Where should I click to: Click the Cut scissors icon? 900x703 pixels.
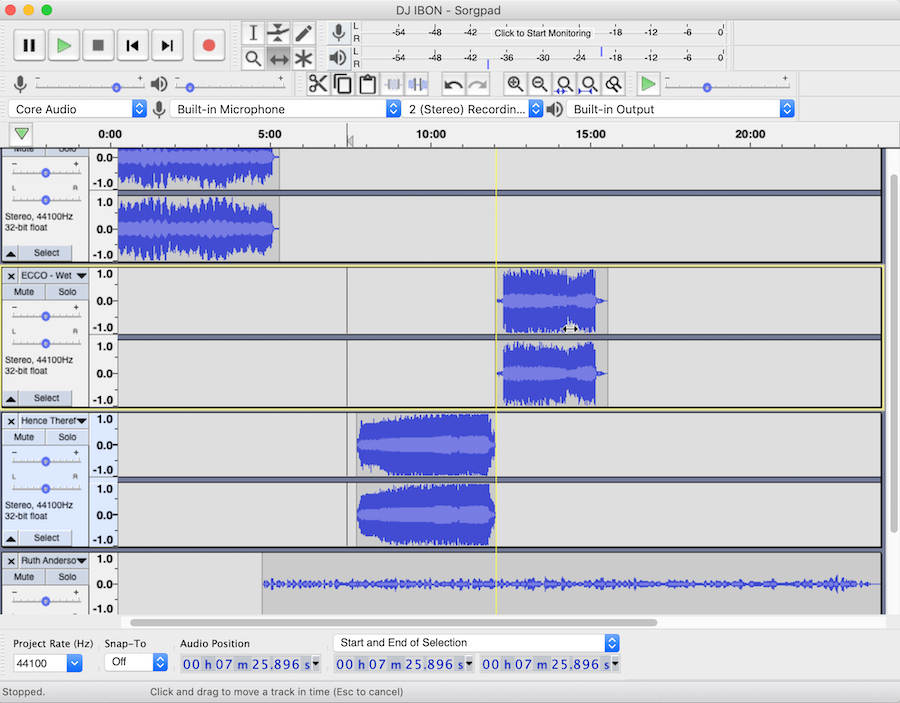[x=317, y=84]
